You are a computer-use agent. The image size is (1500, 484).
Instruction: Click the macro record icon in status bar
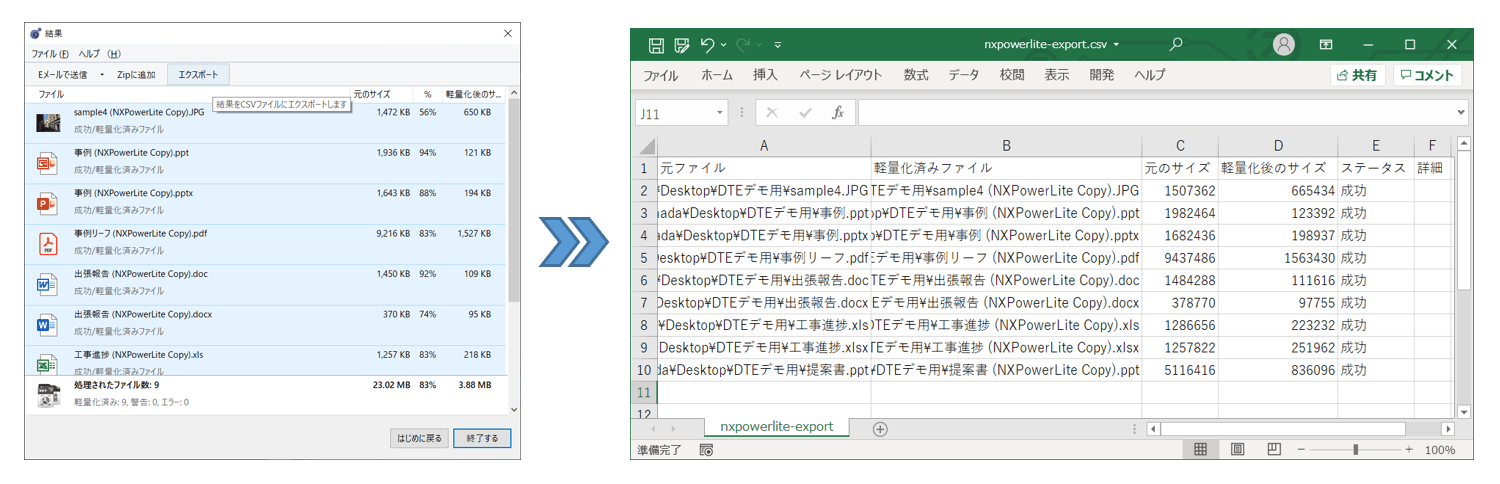(x=706, y=450)
